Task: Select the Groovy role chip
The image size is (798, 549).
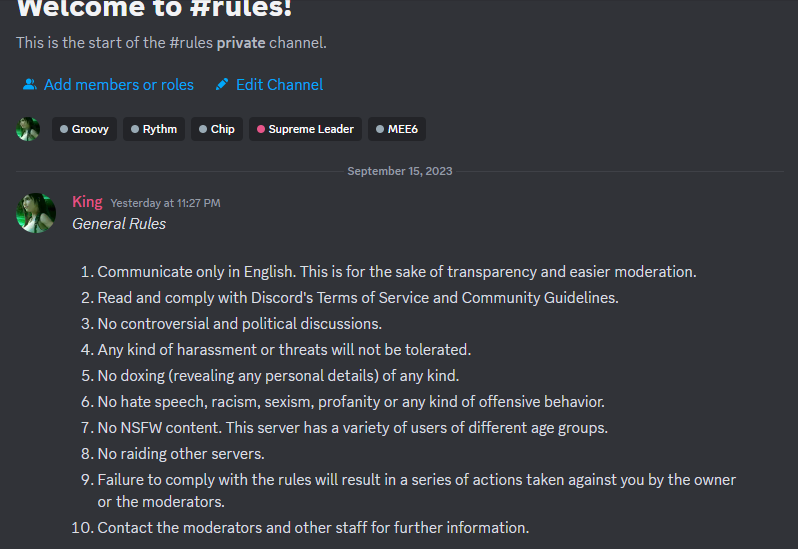Action: [x=85, y=129]
